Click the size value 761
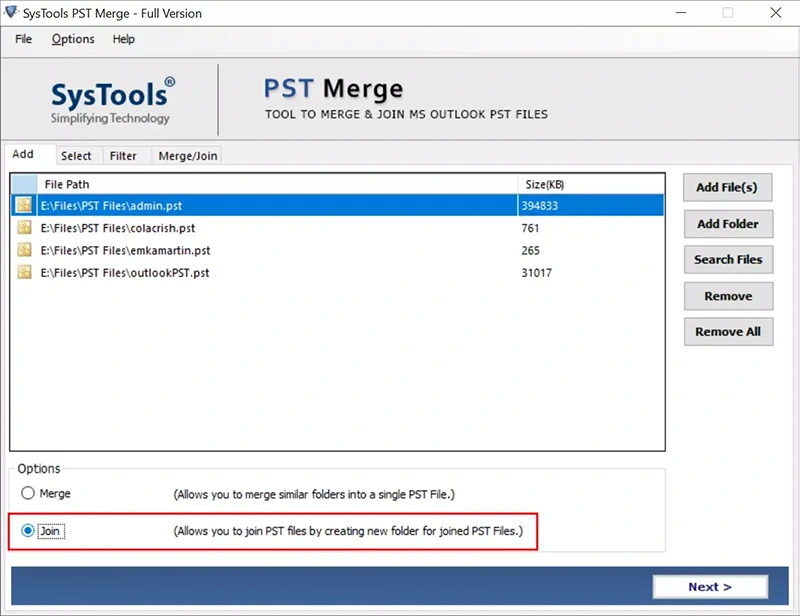Screen dimensions: 800x616 [x=530, y=228]
